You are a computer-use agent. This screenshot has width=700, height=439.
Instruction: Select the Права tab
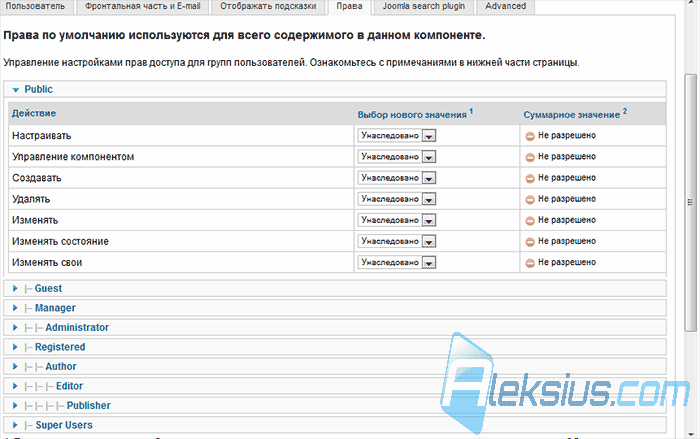tap(349, 7)
